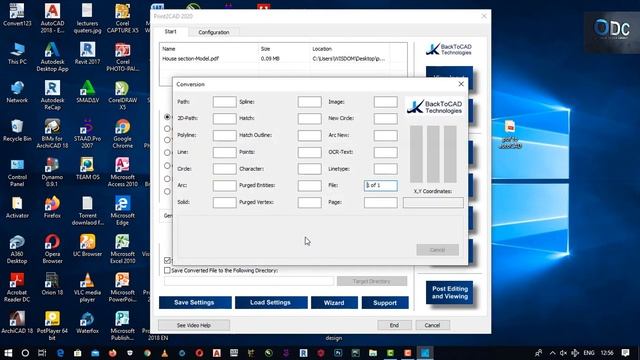Click the End button
The image size is (640, 360).
394,325
